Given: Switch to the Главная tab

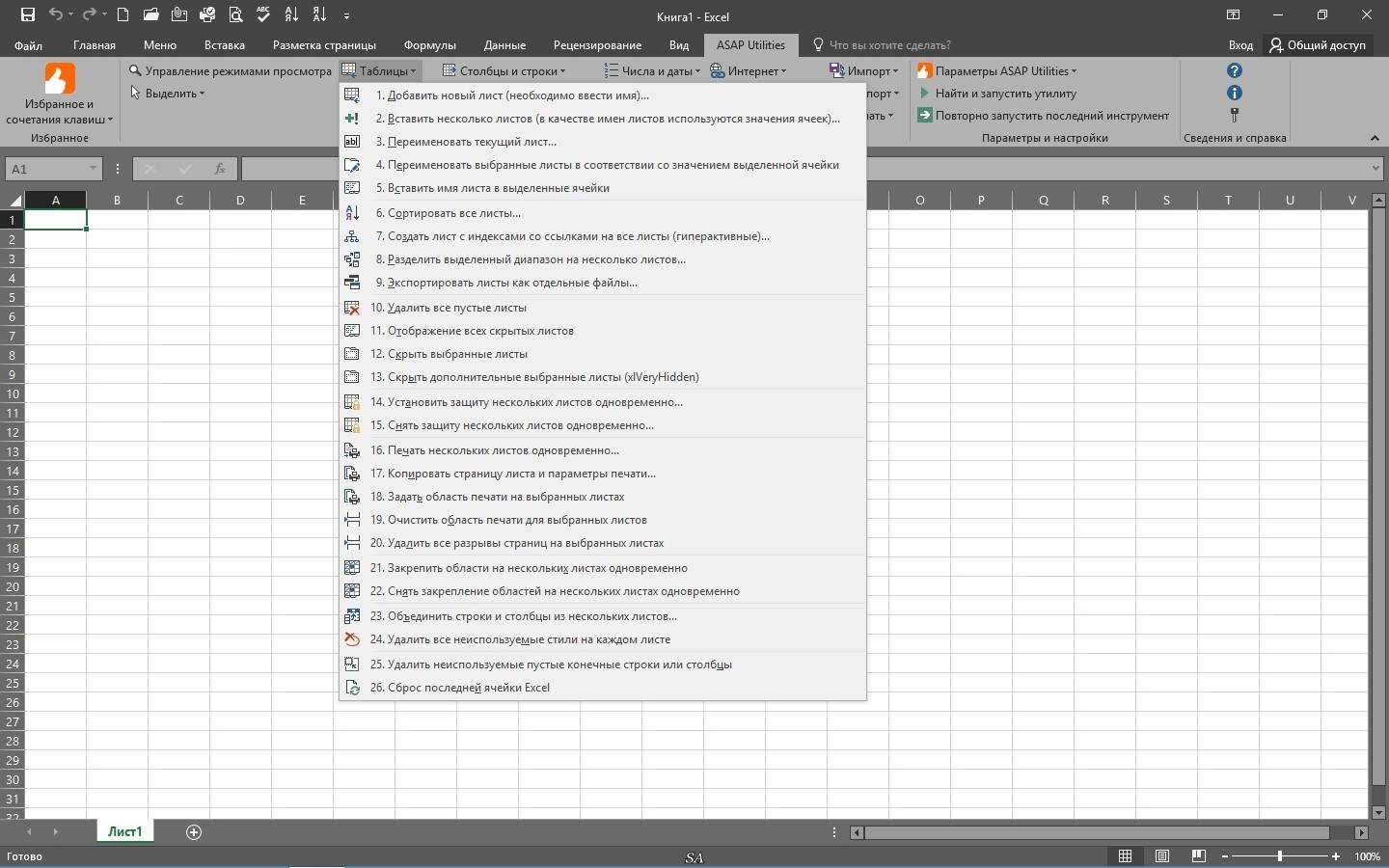Looking at the screenshot, I should point(95,45).
